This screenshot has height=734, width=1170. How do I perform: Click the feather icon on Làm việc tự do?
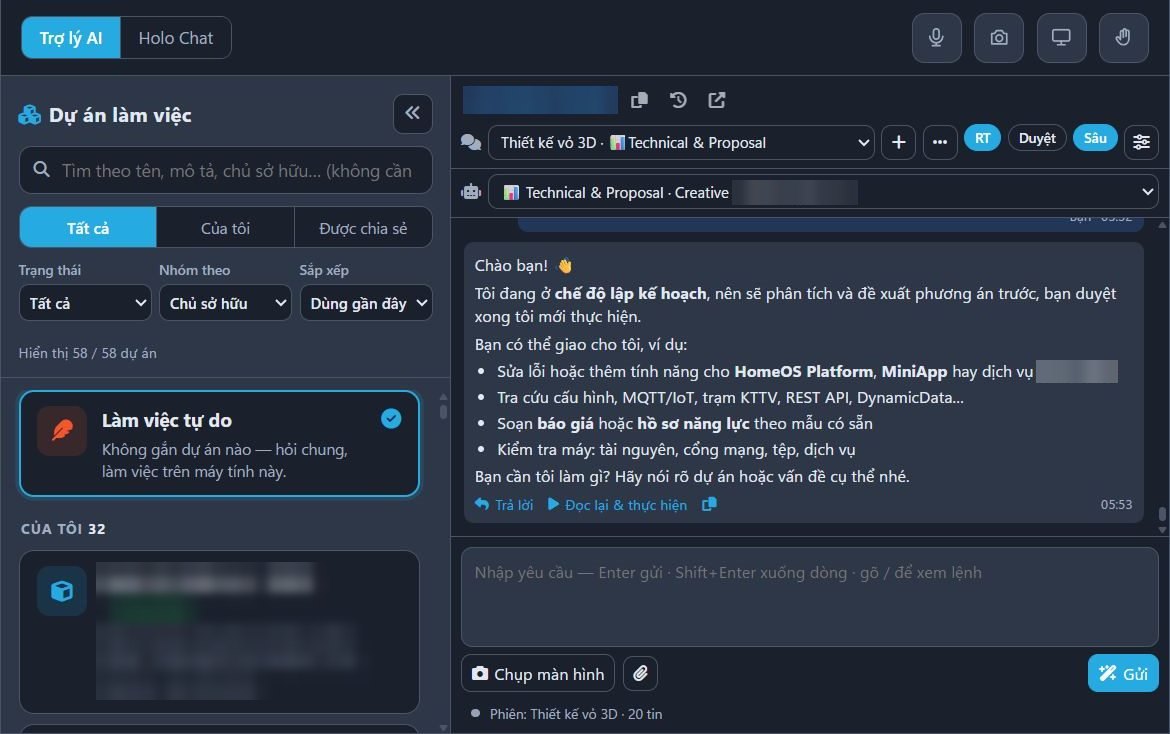(62, 430)
